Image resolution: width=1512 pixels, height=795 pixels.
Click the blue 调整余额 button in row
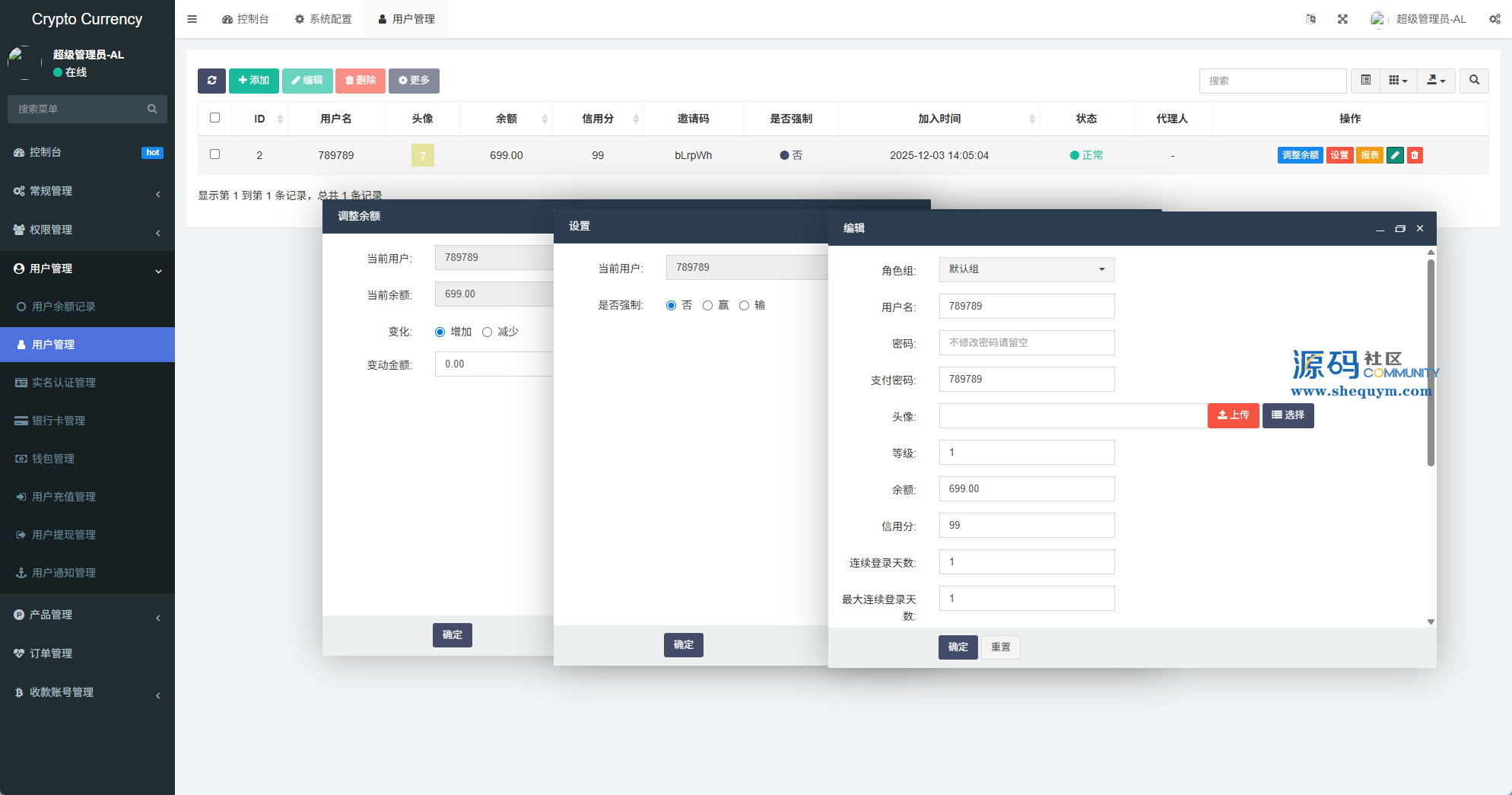click(x=1300, y=155)
